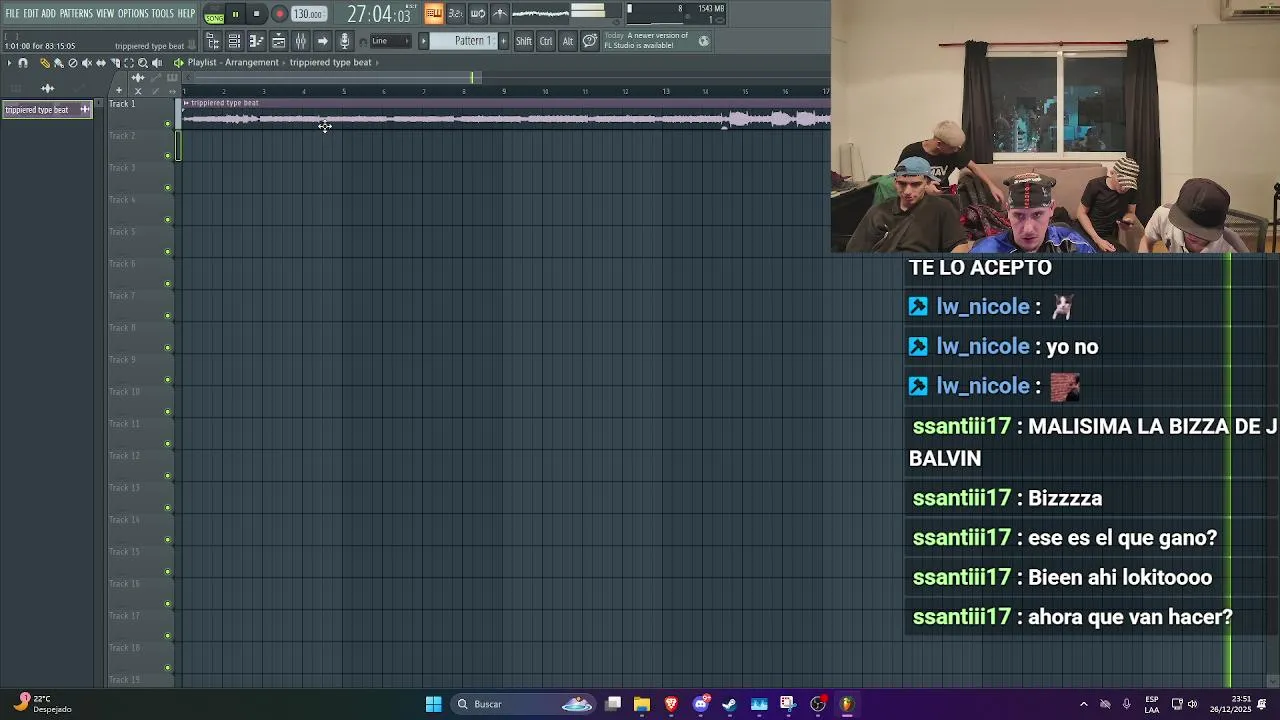Toggle SONG pattern mode button
The width and height of the screenshot is (1280, 720).
pos(214,19)
